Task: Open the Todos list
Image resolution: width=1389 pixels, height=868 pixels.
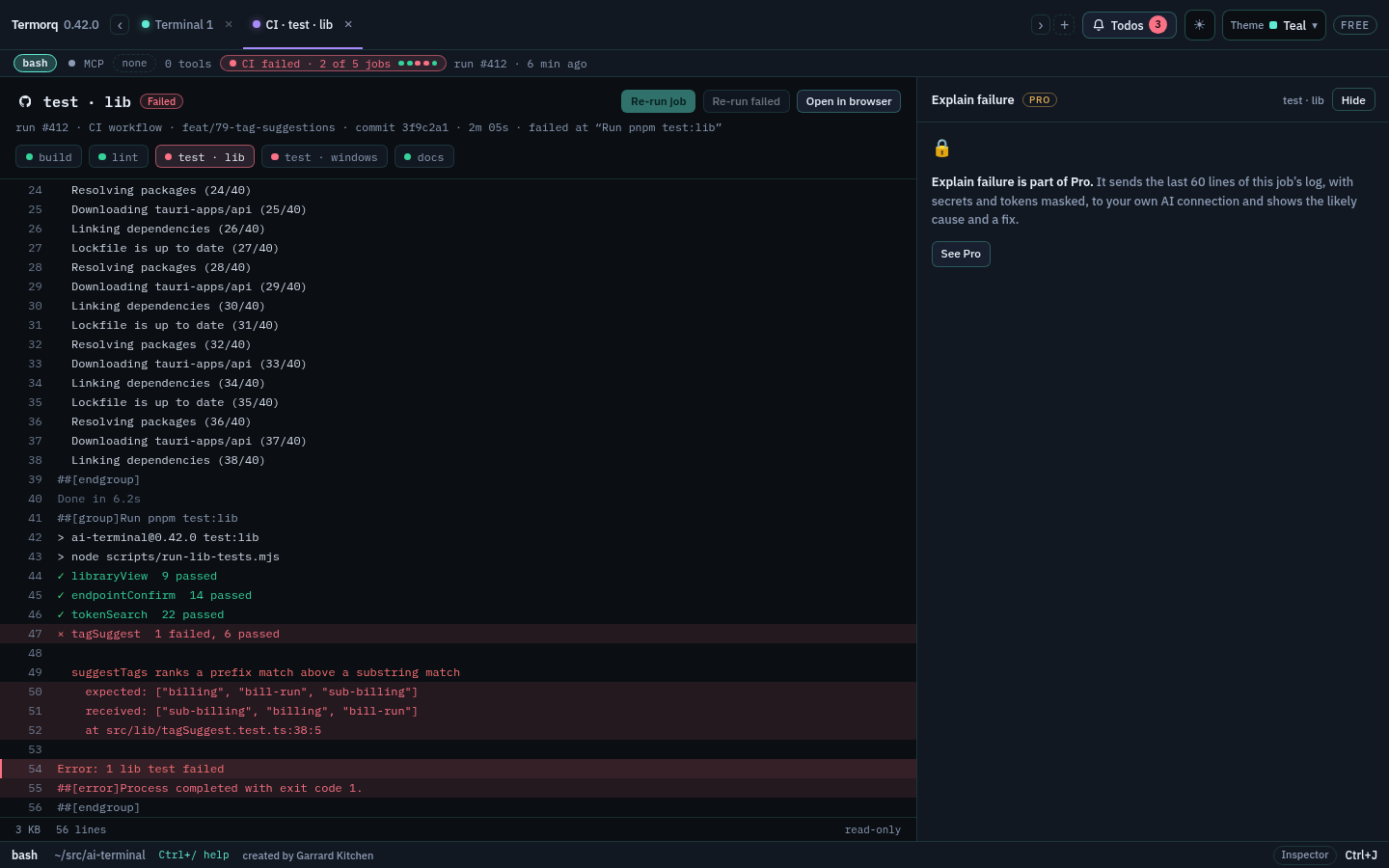Action: [x=1129, y=25]
